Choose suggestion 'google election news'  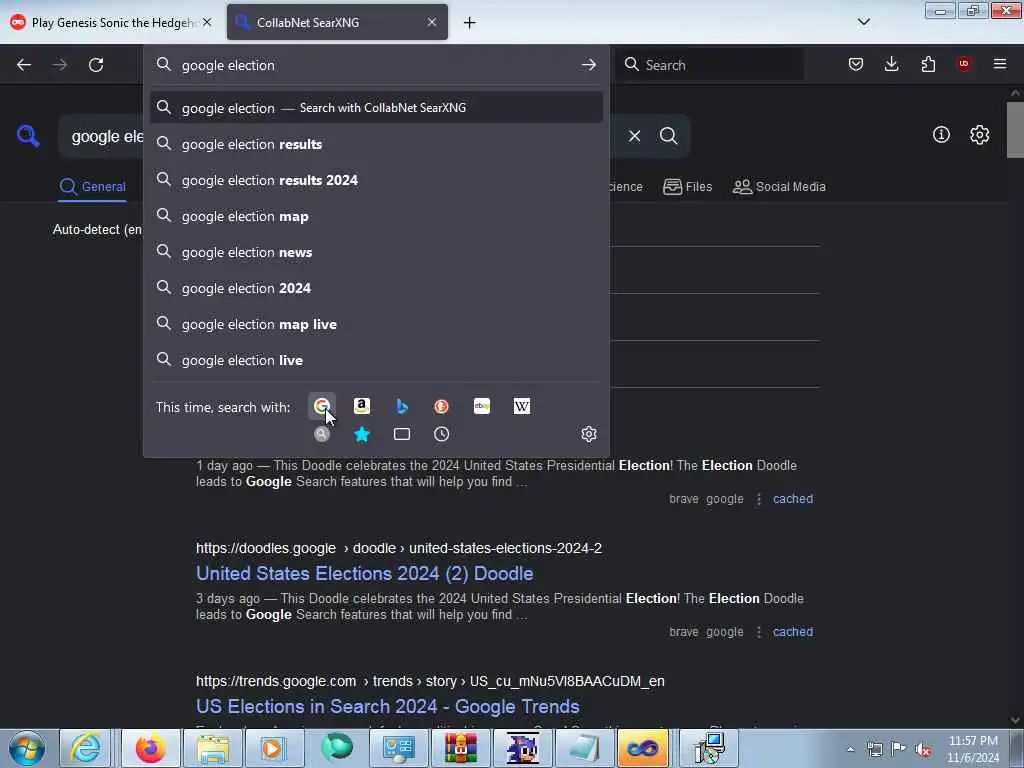tap(377, 252)
